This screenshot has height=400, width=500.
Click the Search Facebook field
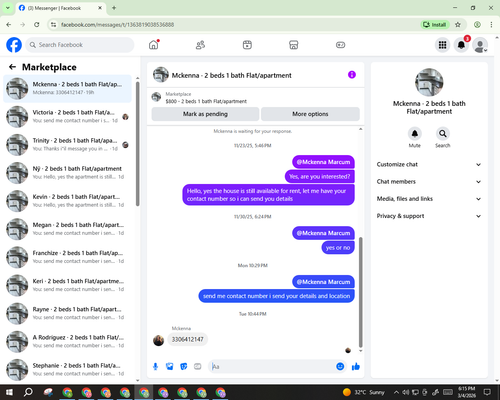[x=80, y=45]
